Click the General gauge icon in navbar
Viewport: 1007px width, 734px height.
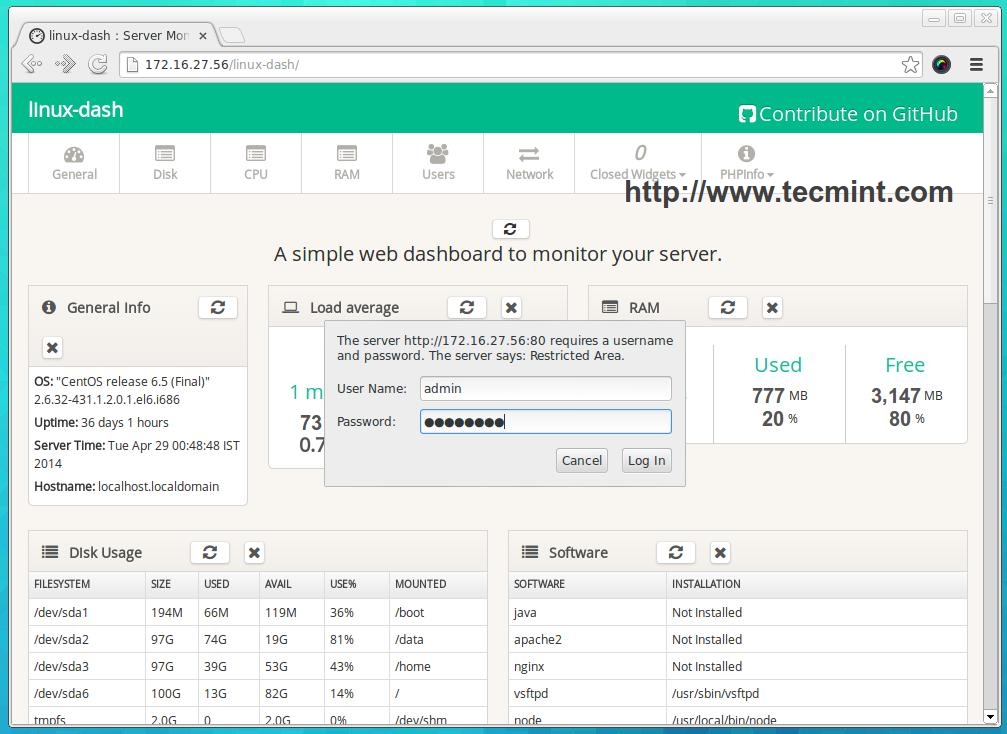point(74,154)
